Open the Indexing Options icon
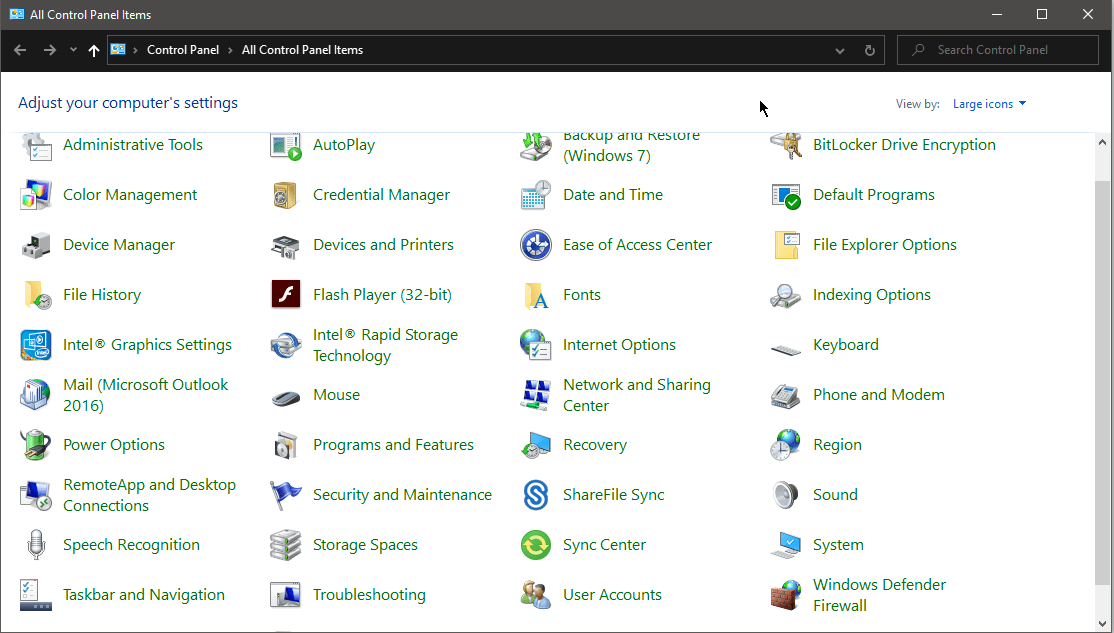The height and width of the screenshot is (633, 1114). 786,295
